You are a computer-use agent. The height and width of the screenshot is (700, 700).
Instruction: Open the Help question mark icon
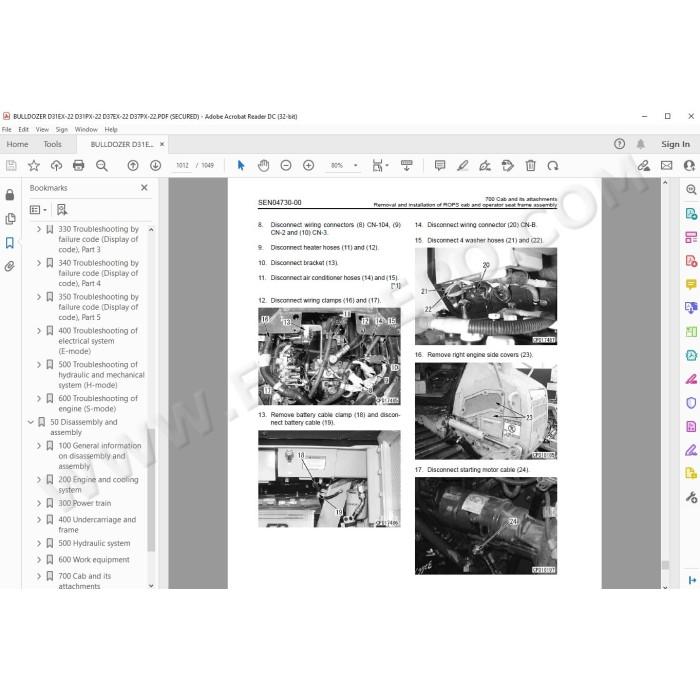pos(619,144)
